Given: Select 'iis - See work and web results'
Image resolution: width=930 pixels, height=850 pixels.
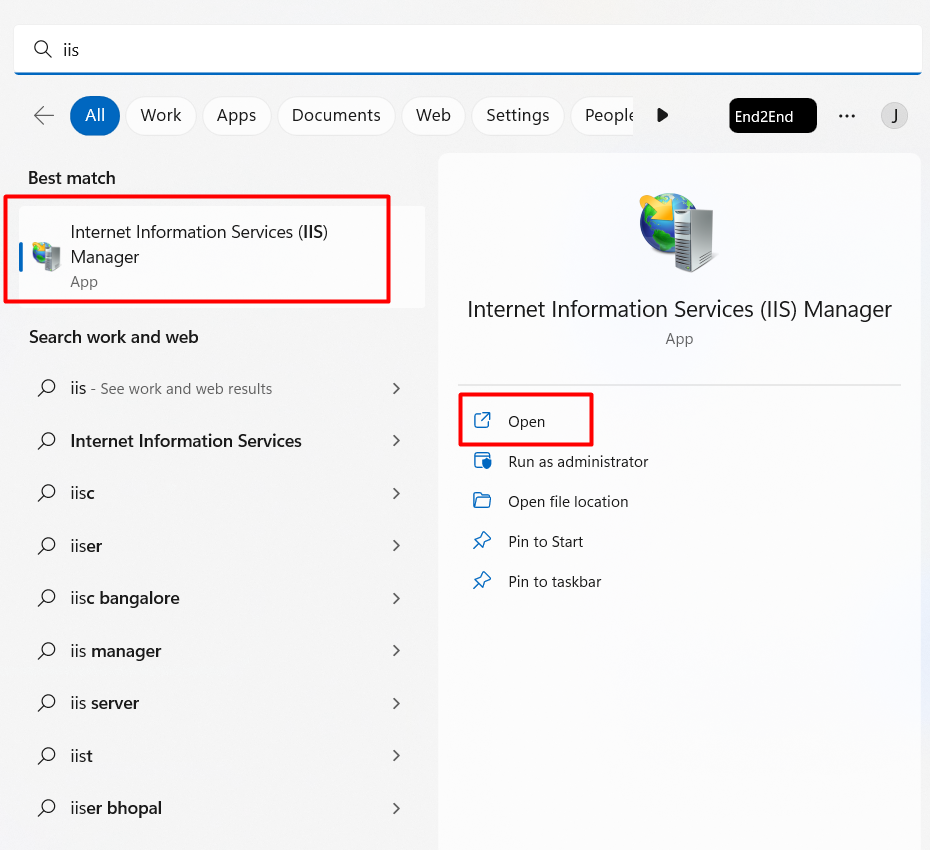Looking at the screenshot, I should [222, 389].
